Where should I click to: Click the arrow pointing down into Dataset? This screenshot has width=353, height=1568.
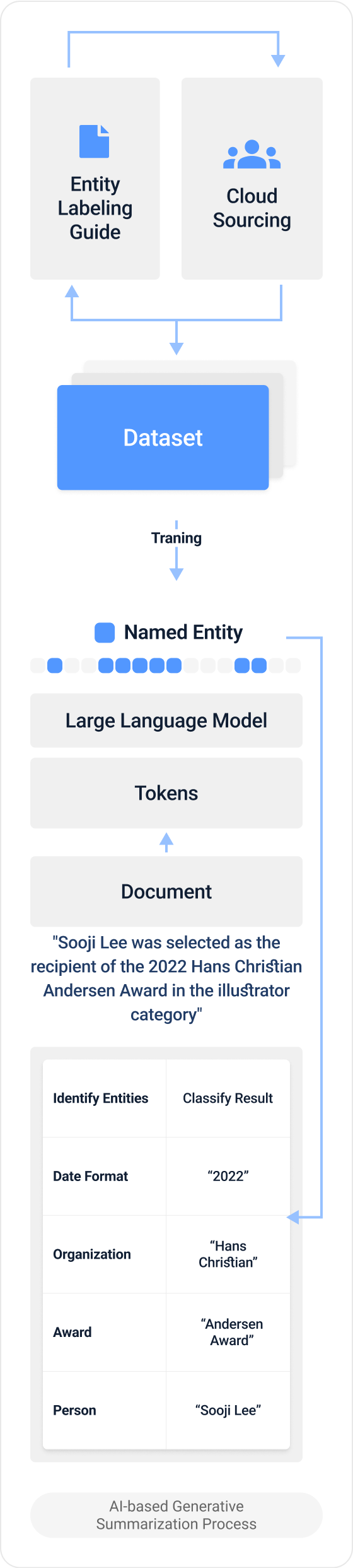pos(176,348)
